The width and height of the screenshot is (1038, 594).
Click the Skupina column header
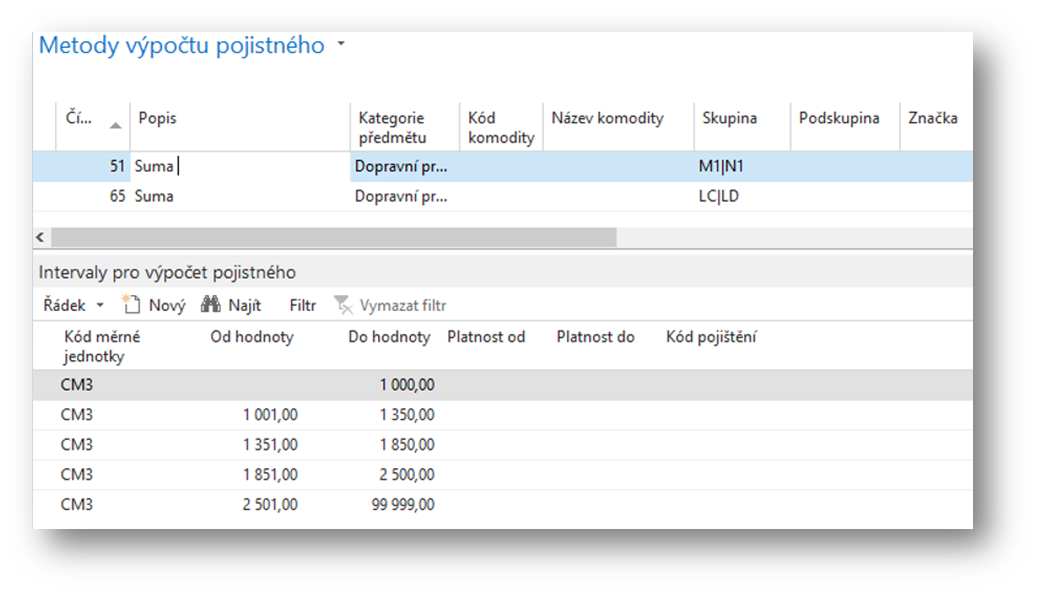[x=729, y=118]
